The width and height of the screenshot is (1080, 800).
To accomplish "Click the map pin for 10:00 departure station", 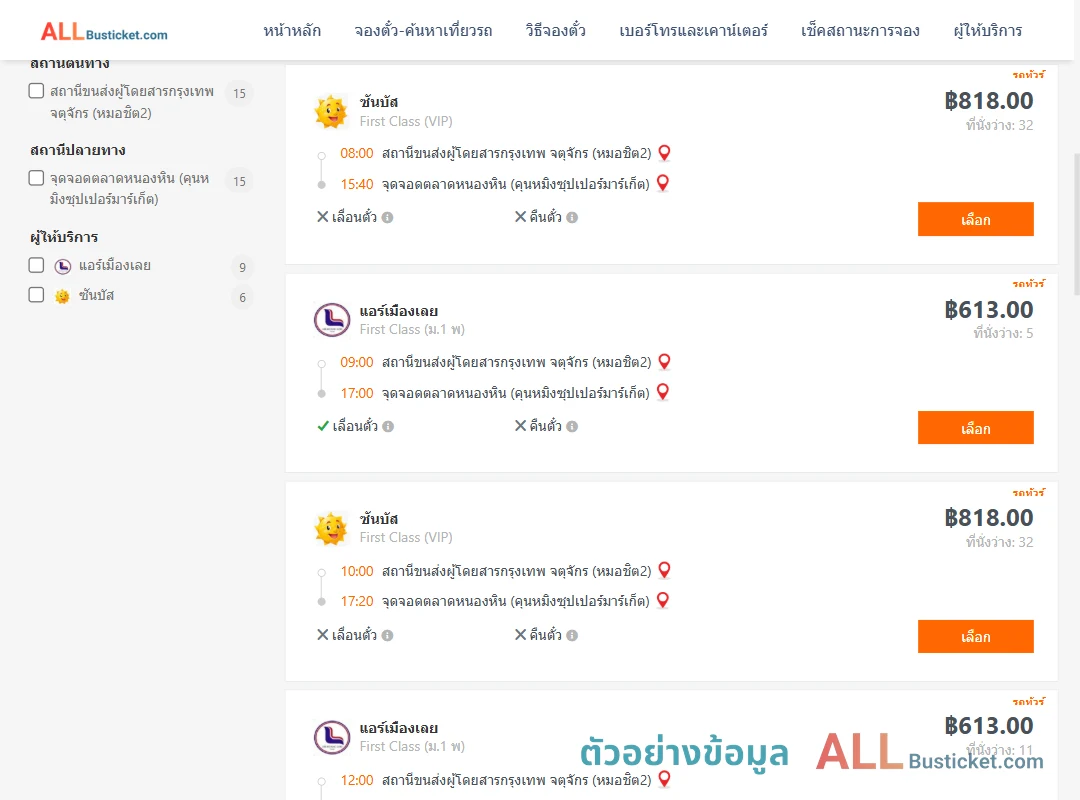I will [x=664, y=571].
